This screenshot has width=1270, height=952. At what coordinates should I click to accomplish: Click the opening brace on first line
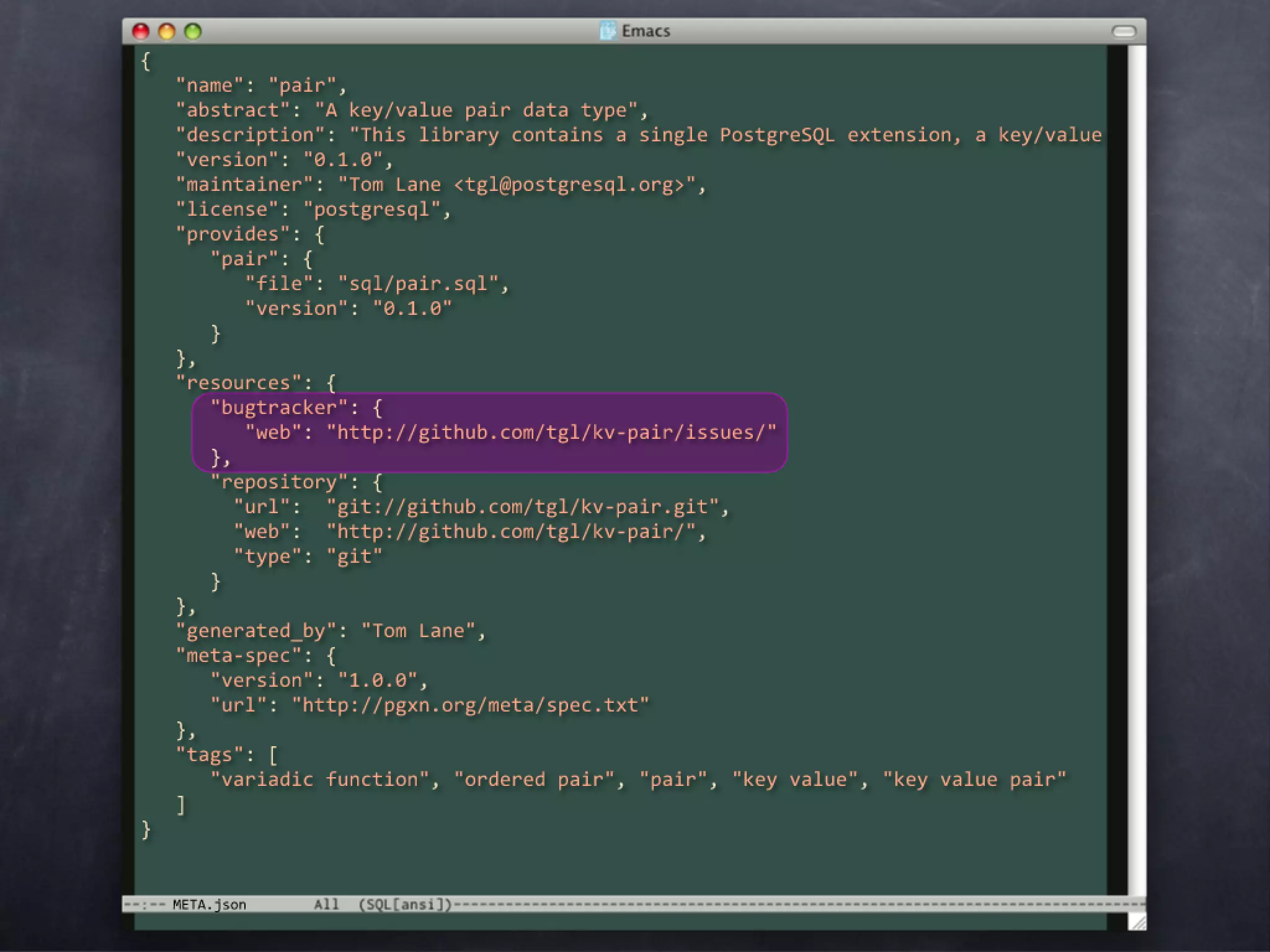coord(146,61)
